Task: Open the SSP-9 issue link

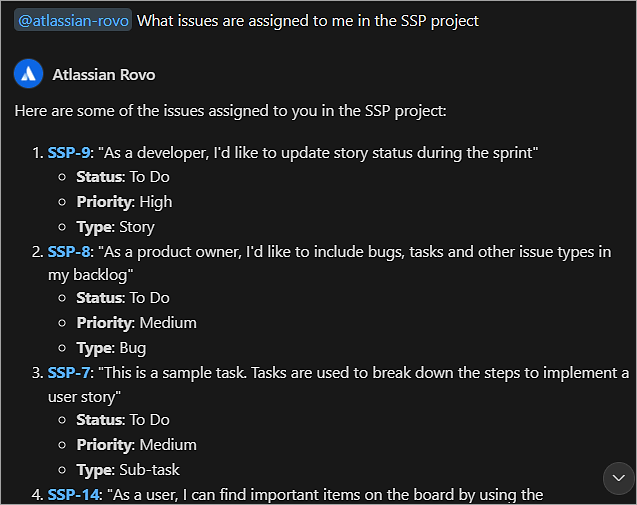Action: coord(69,153)
